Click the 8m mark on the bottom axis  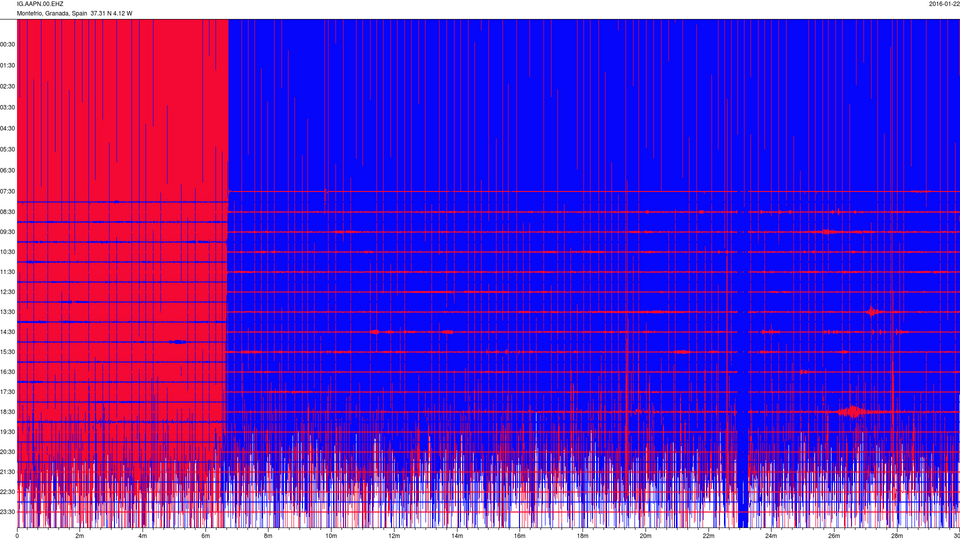click(x=268, y=536)
